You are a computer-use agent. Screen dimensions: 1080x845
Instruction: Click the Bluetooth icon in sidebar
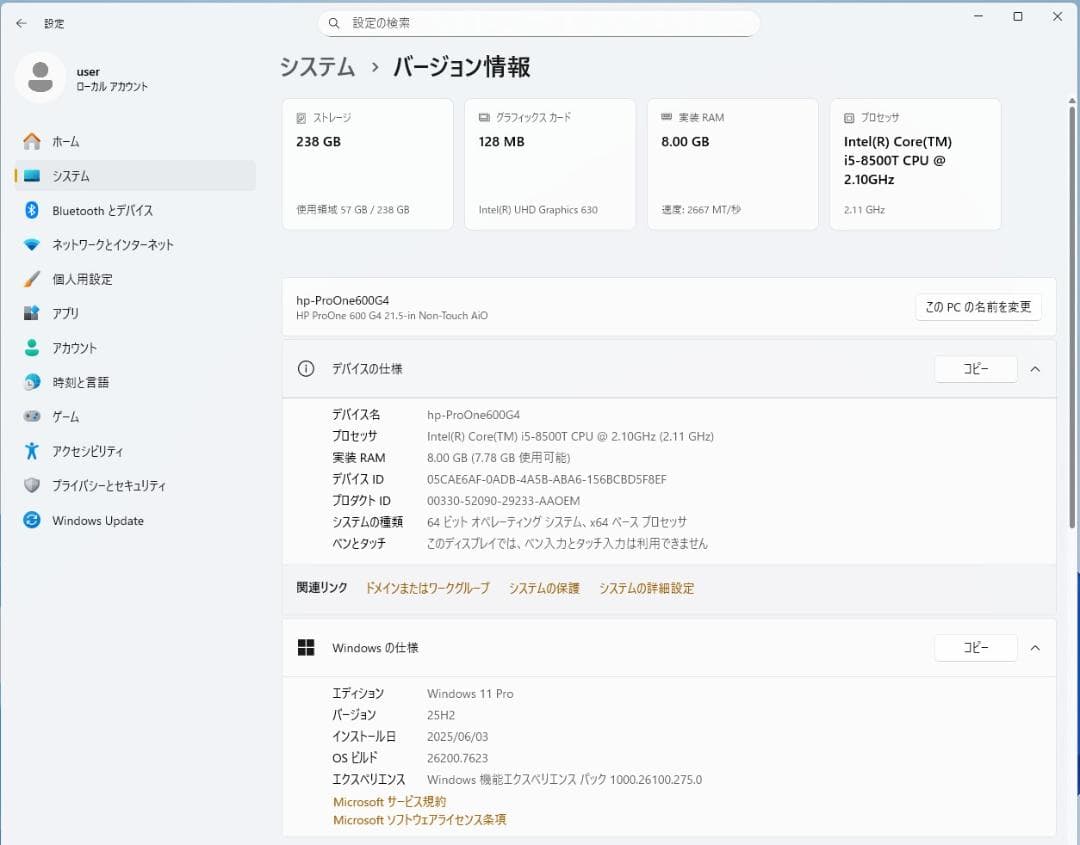point(32,210)
